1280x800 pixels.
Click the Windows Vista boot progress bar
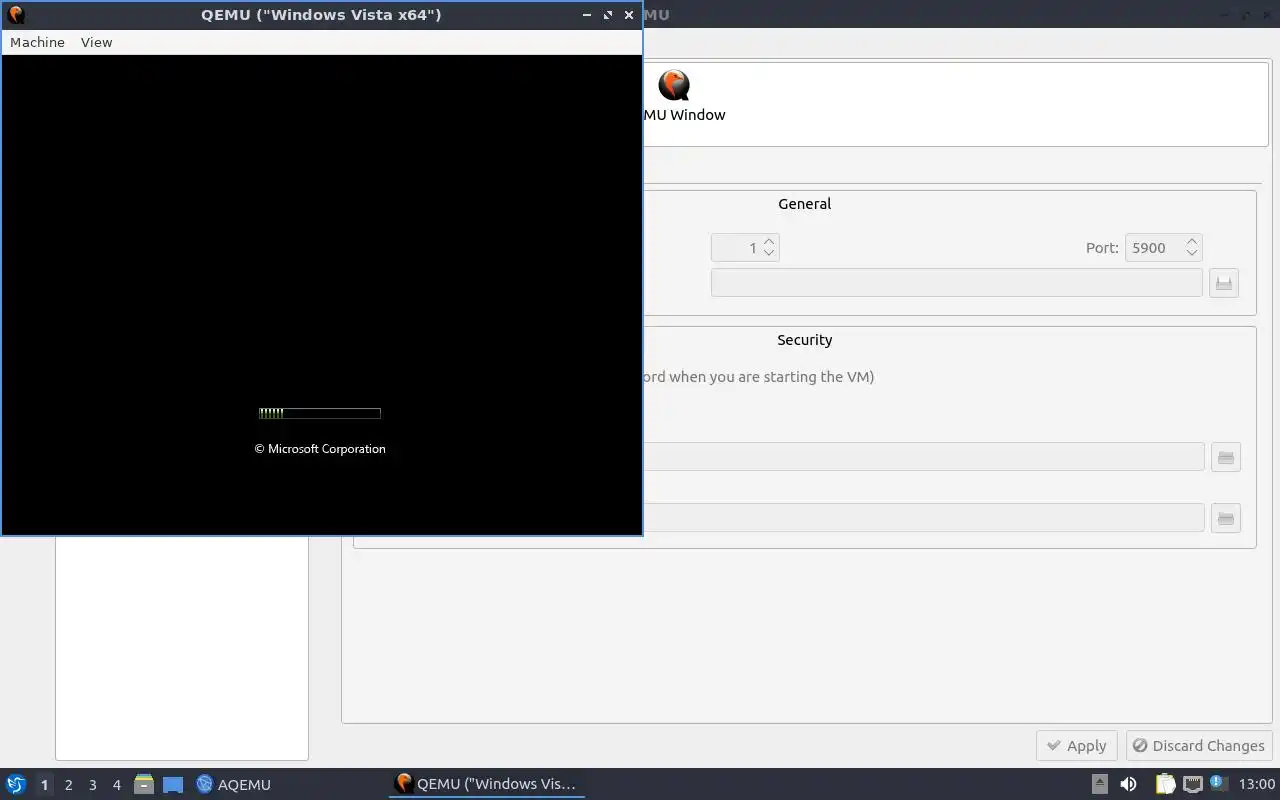pos(320,413)
